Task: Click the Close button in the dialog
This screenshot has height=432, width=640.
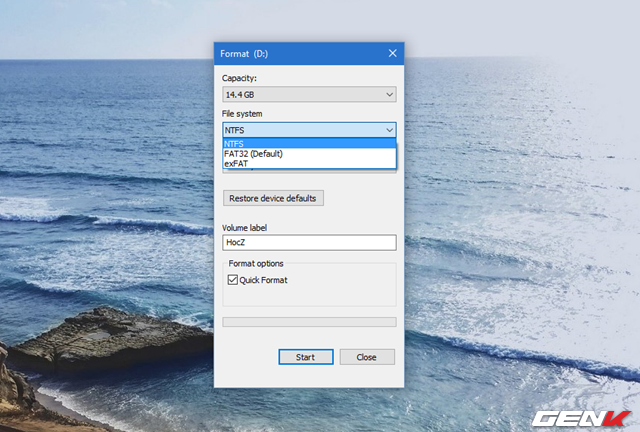Action: 367,357
